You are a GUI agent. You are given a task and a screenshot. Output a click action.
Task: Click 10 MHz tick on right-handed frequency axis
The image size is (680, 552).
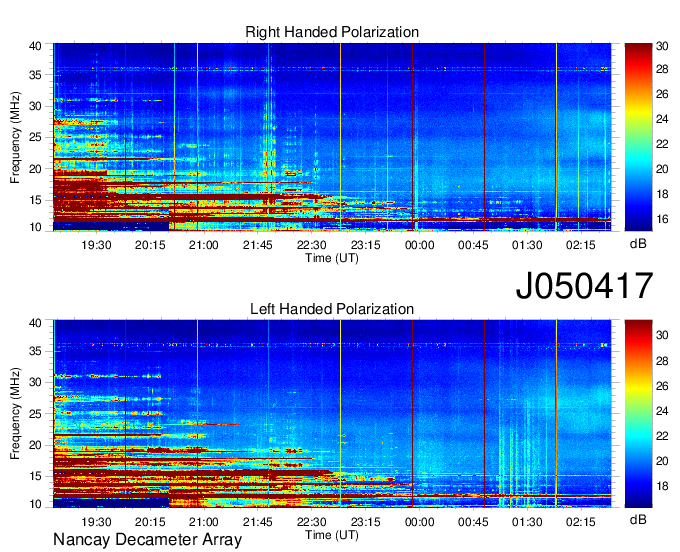[35, 227]
